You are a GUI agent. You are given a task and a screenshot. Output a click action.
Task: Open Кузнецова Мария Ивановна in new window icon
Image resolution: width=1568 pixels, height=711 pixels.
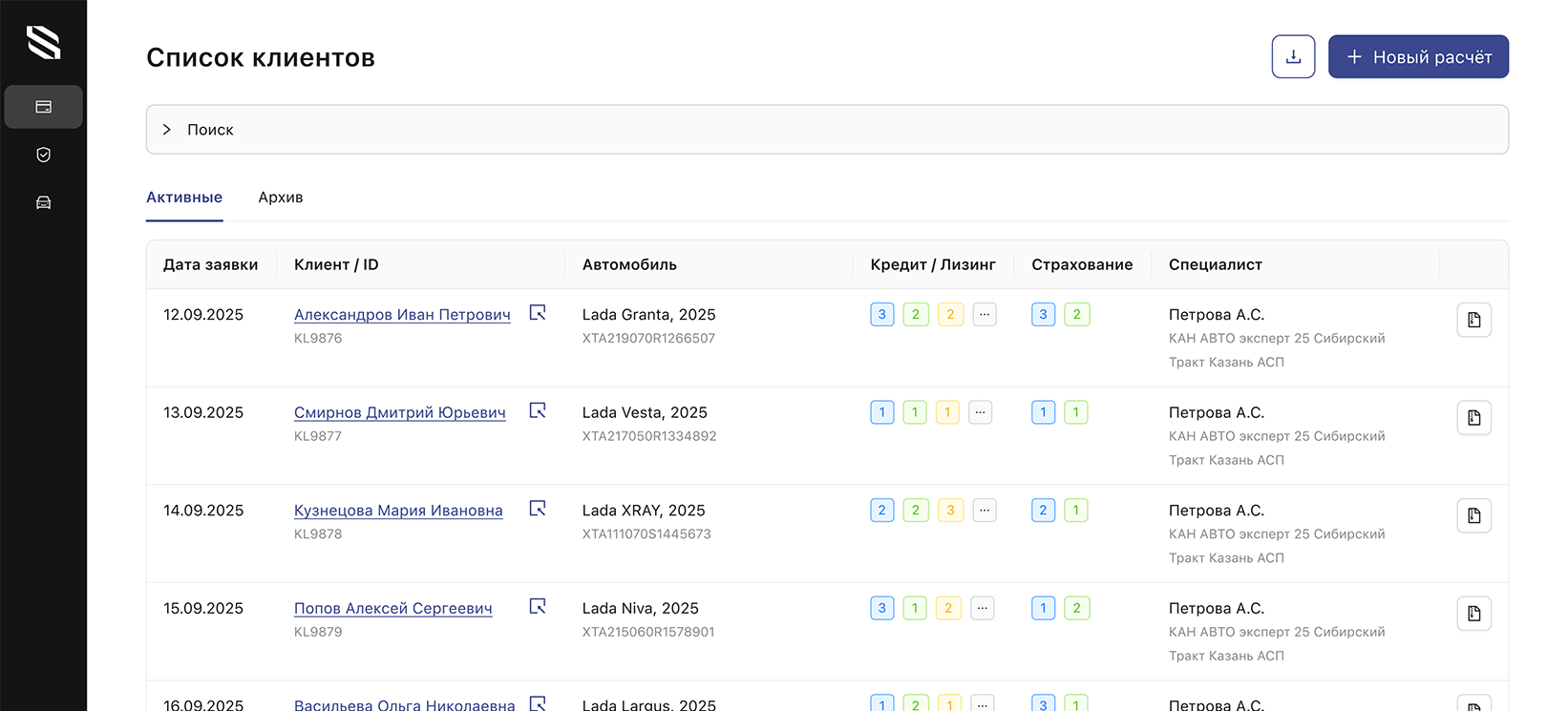coord(538,509)
